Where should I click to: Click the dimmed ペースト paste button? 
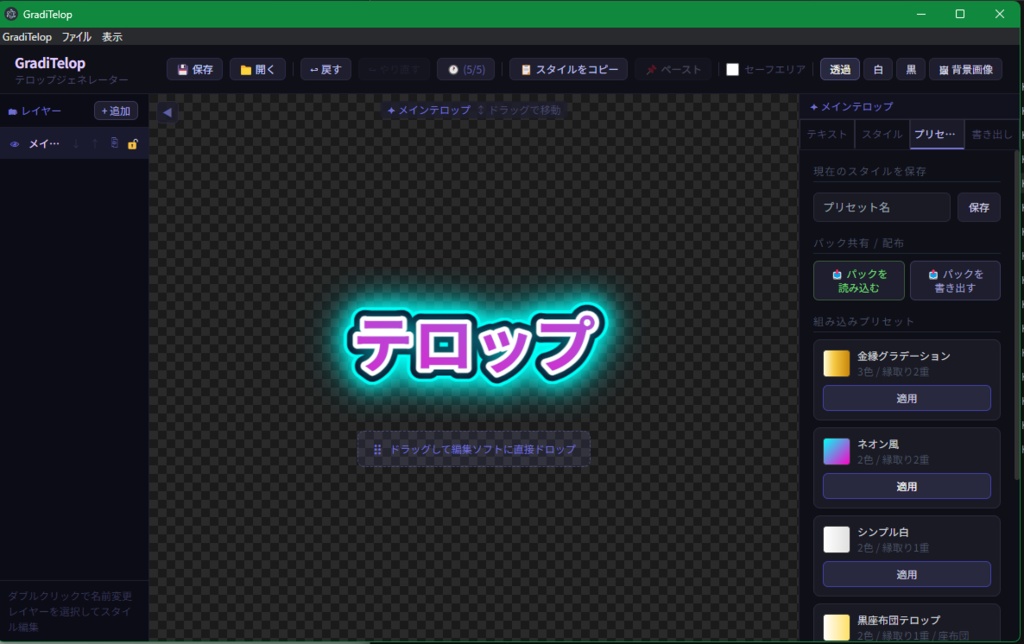coord(673,69)
